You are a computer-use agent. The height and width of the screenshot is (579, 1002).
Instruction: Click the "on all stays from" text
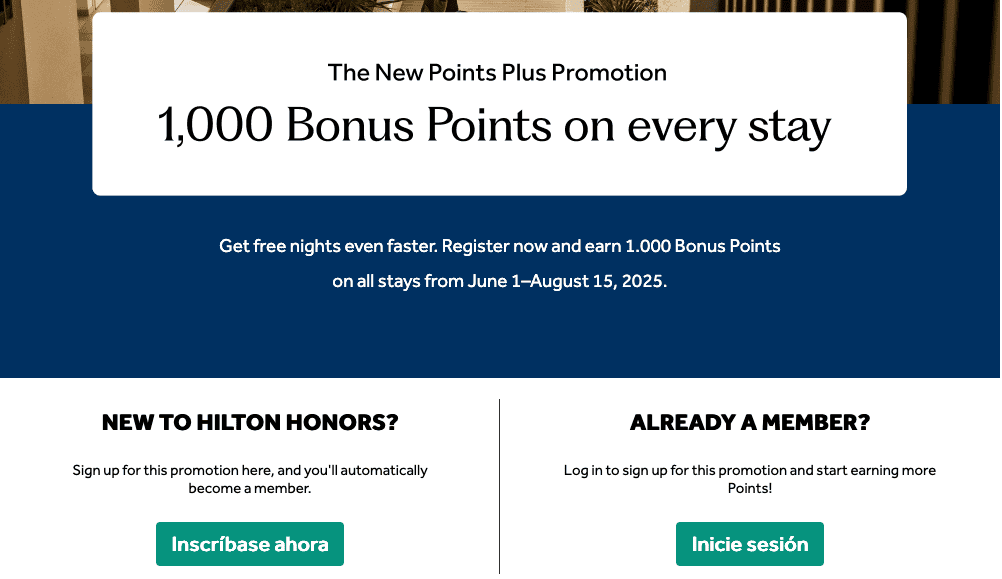click(x=398, y=281)
